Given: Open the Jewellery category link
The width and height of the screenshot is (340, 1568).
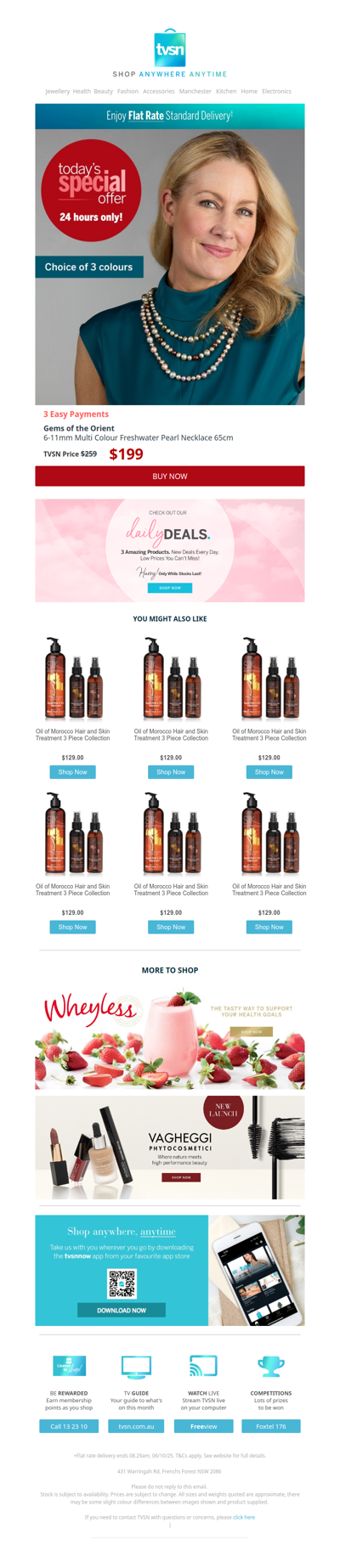Looking at the screenshot, I should point(58,91).
